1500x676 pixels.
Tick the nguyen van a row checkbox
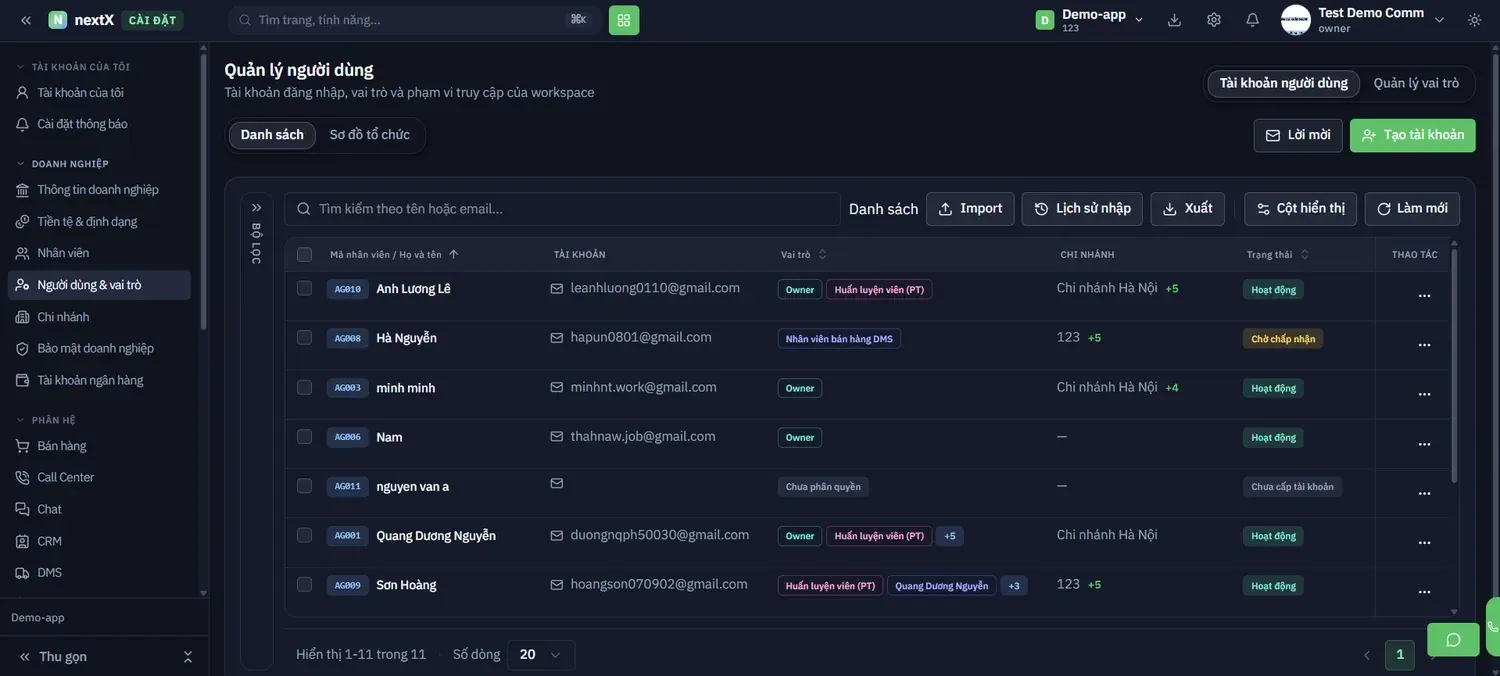pyautogui.click(x=304, y=486)
